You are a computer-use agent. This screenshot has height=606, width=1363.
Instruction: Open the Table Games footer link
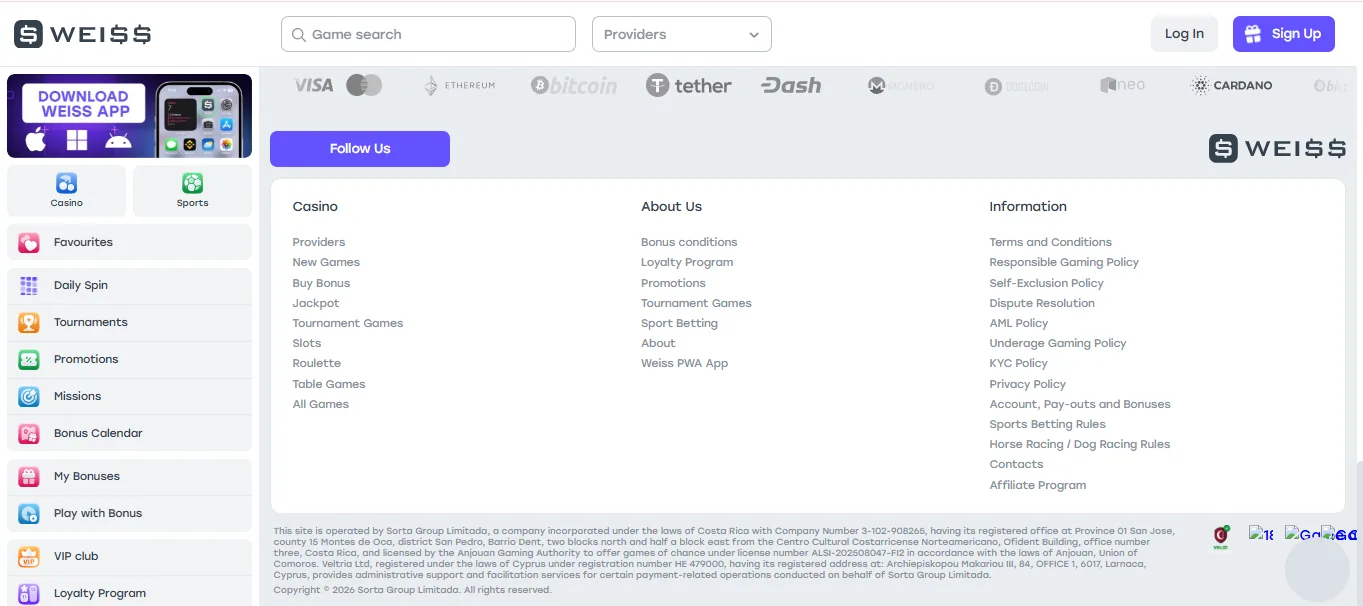click(329, 384)
